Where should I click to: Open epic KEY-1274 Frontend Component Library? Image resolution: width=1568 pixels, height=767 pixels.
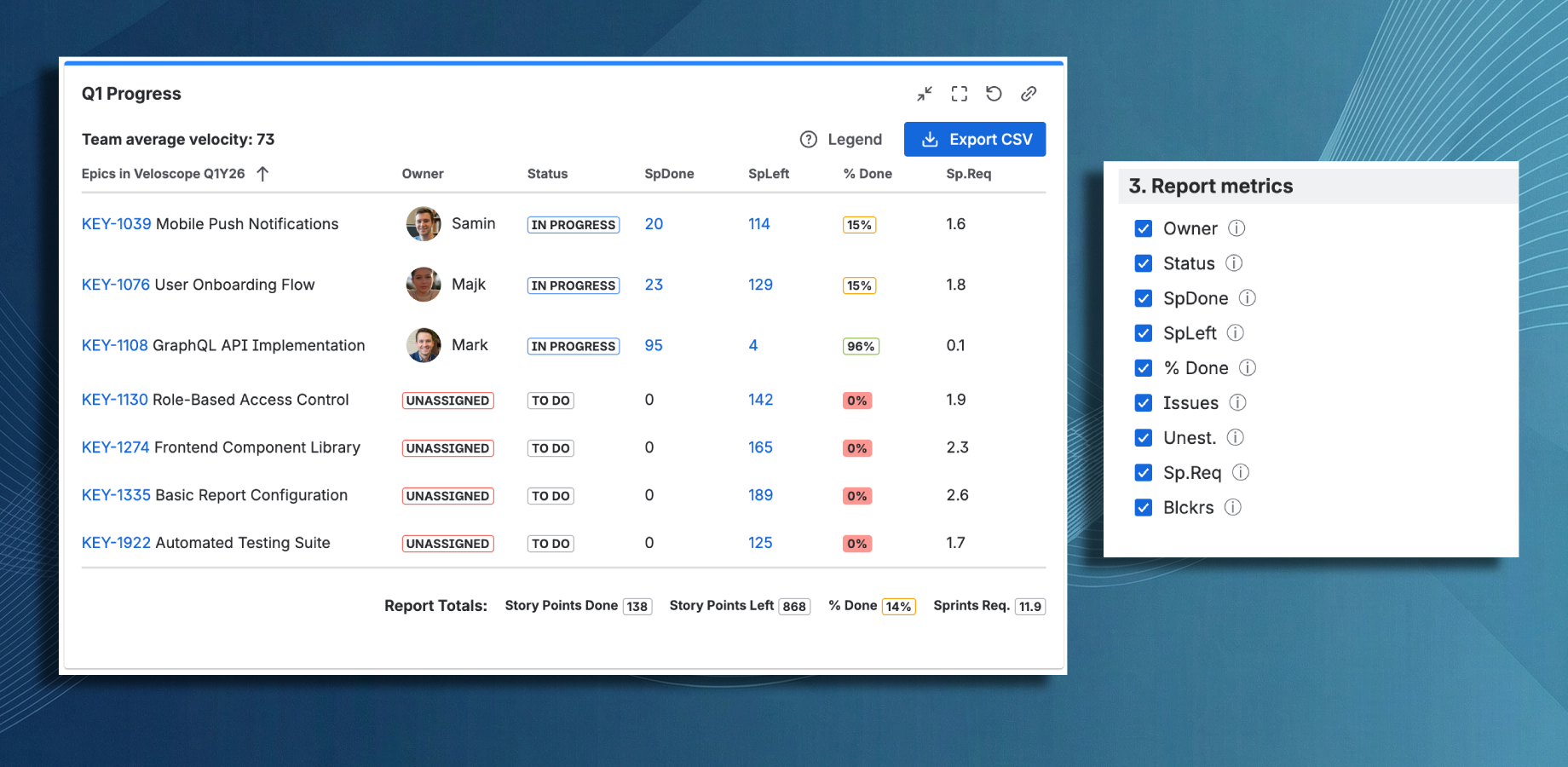[x=221, y=447]
